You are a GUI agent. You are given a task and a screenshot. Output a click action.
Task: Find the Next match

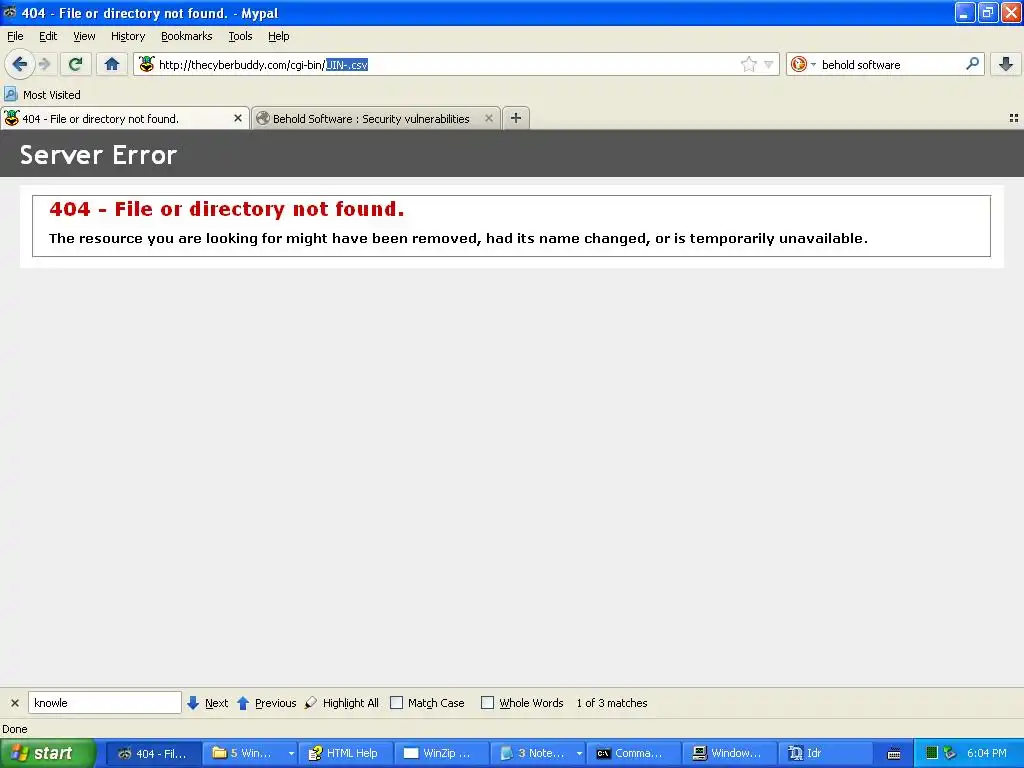point(208,703)
